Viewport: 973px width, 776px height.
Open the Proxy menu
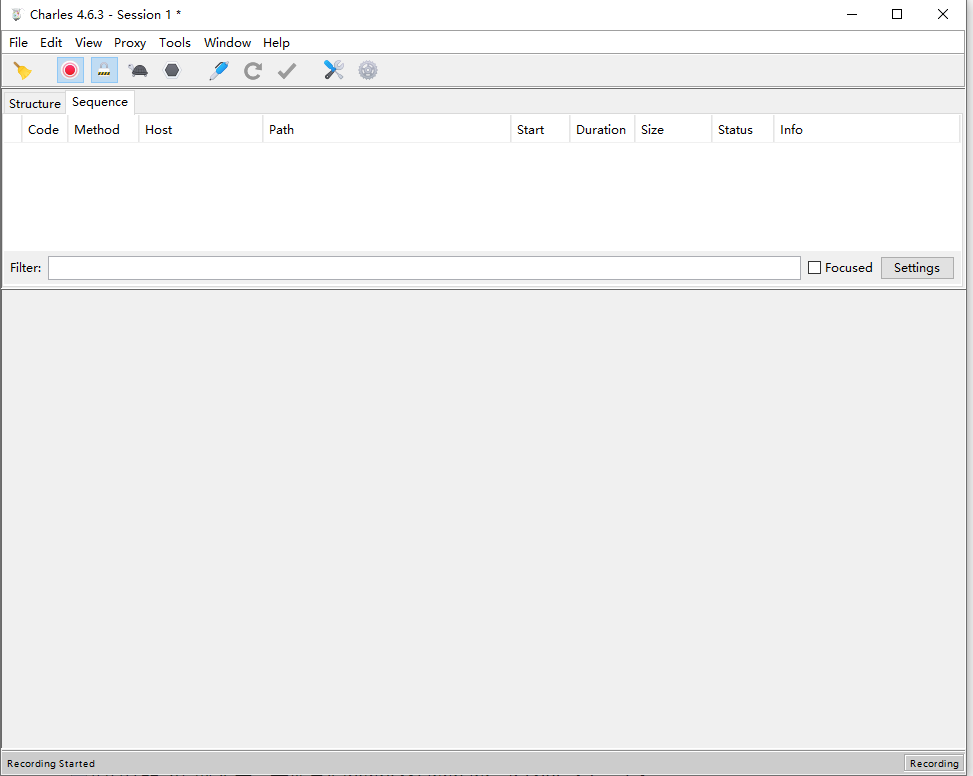click(130, 43)
